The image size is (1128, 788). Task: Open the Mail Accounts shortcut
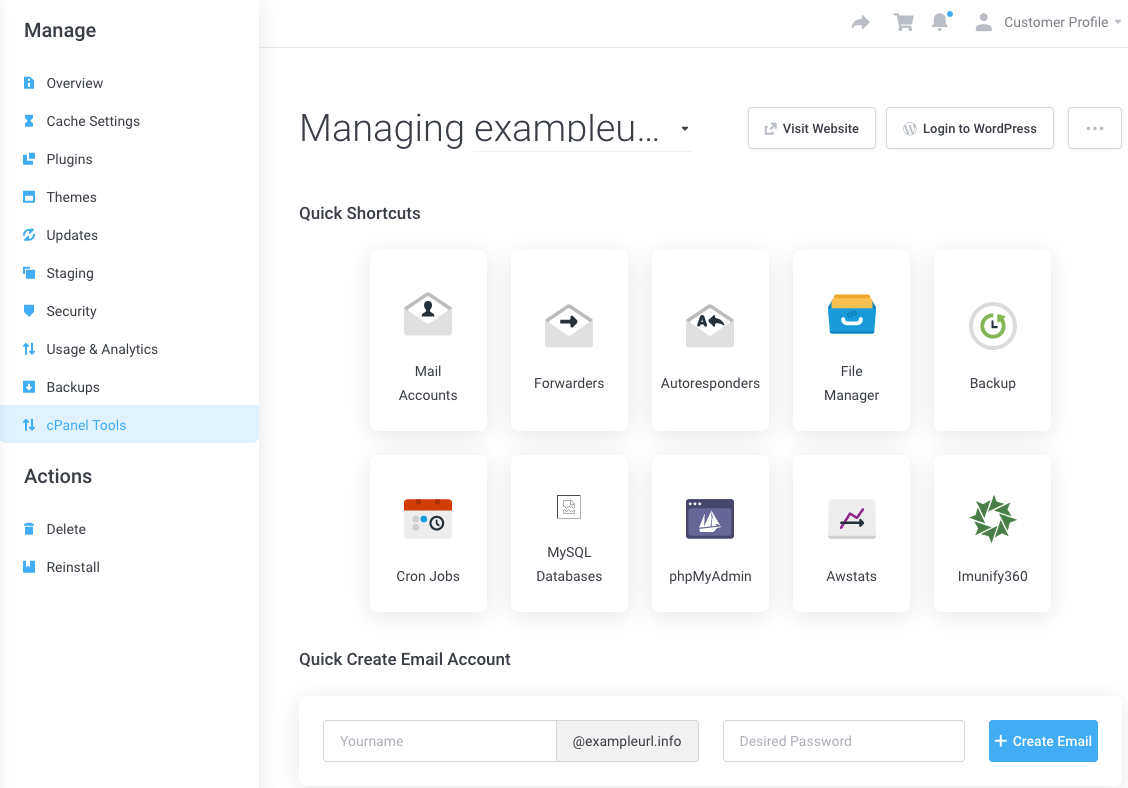pyautogui.click(x=428, y=340)
